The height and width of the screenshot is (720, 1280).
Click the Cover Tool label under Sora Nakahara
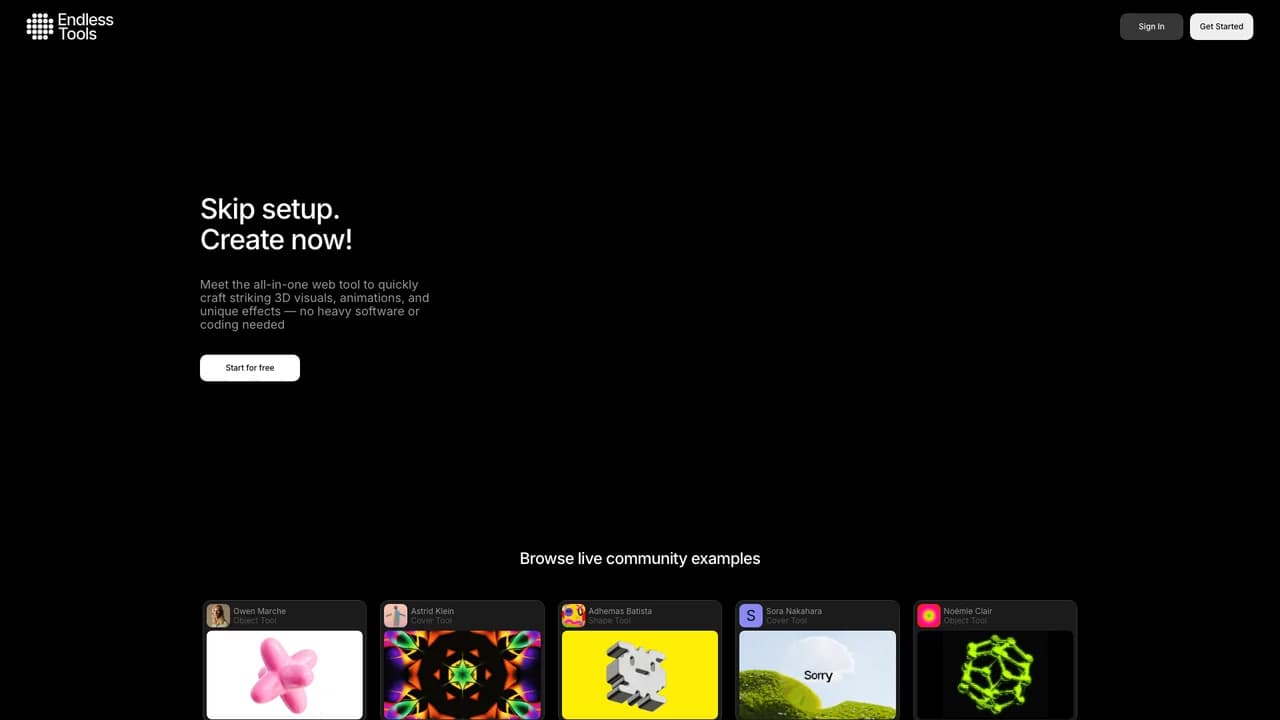pos(787,621)
